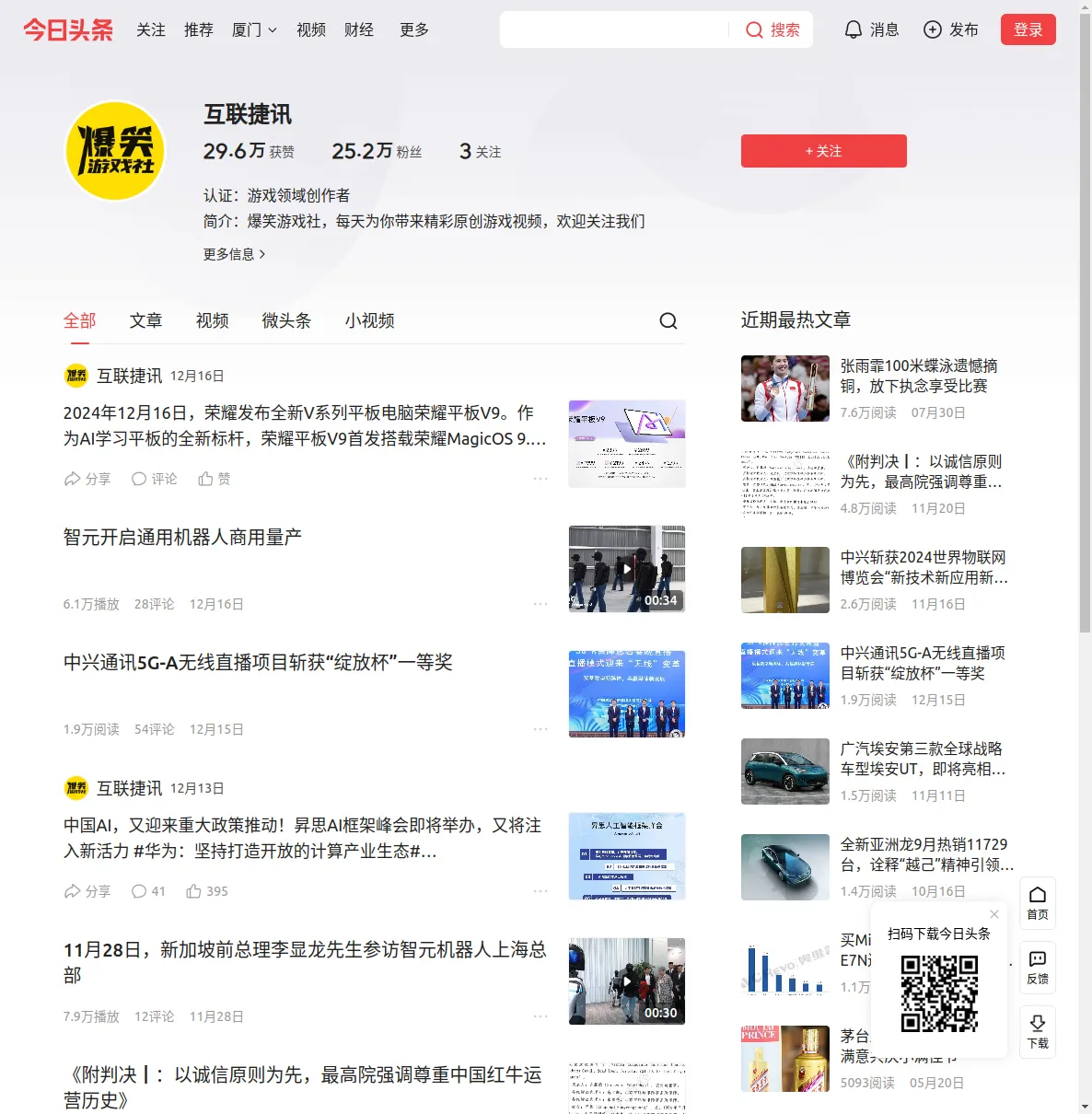
Task: Open 荣耀平板V9 post thumbnail image
Action: coord(627,444)
